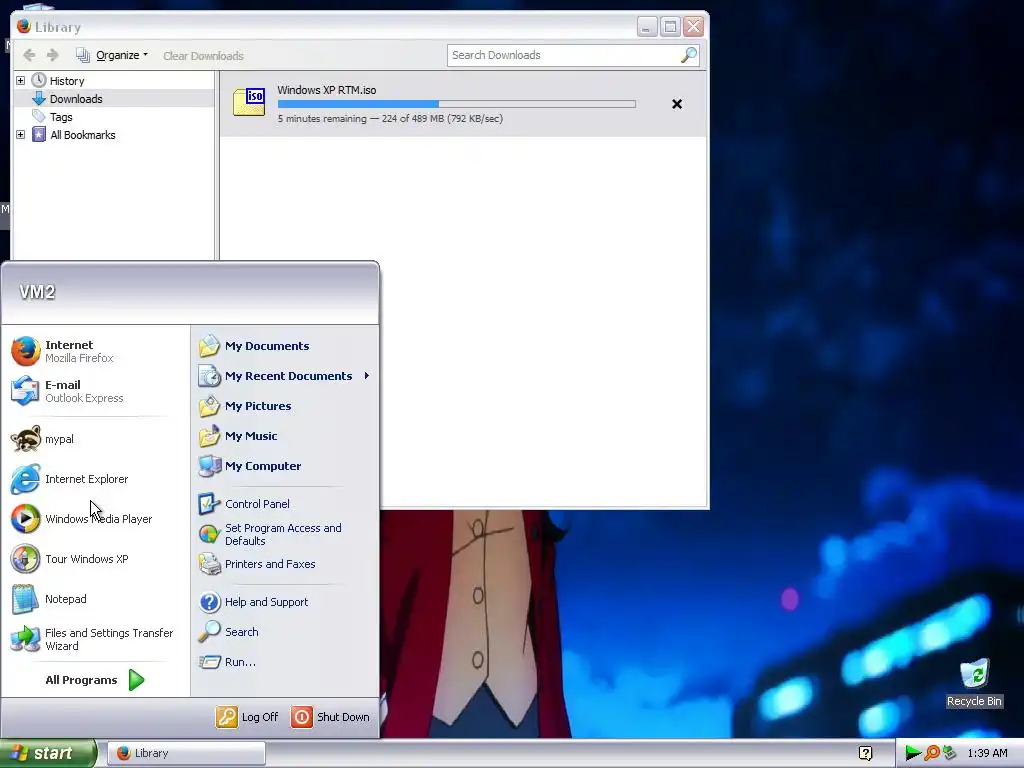Screen dimensions: 1024x768
Task: Click Windows XP RTM.iso file name
Action: coord(327,90)
